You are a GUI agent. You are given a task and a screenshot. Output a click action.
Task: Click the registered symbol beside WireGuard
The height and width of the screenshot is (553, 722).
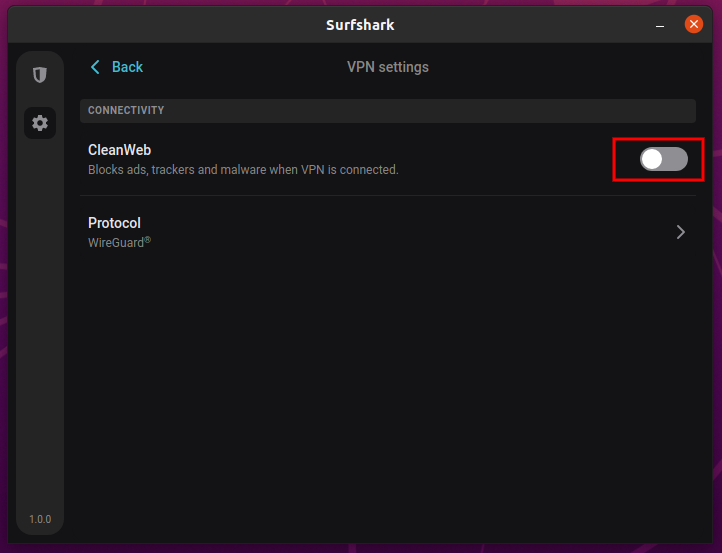147,239
